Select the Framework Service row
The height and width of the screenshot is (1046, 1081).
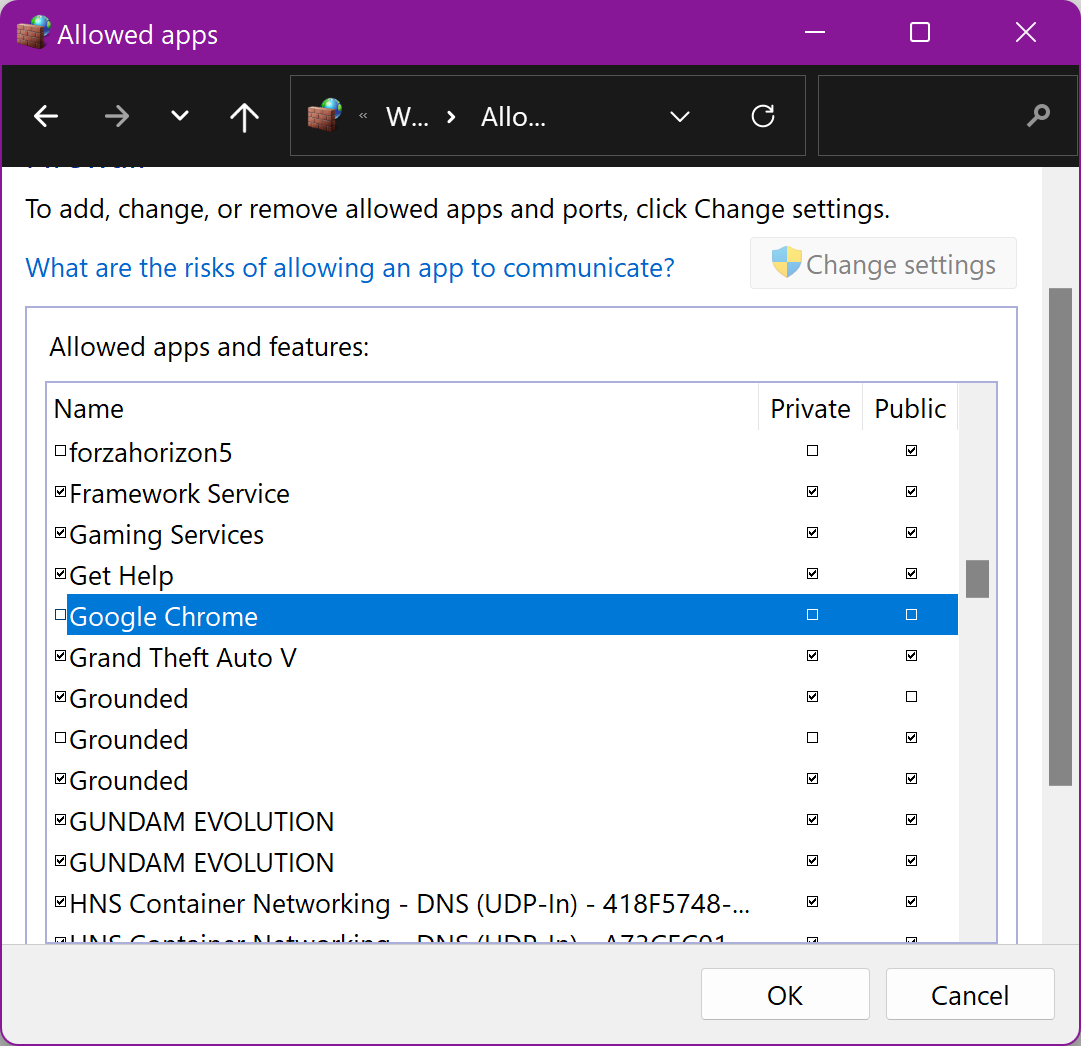coord(505,494)
